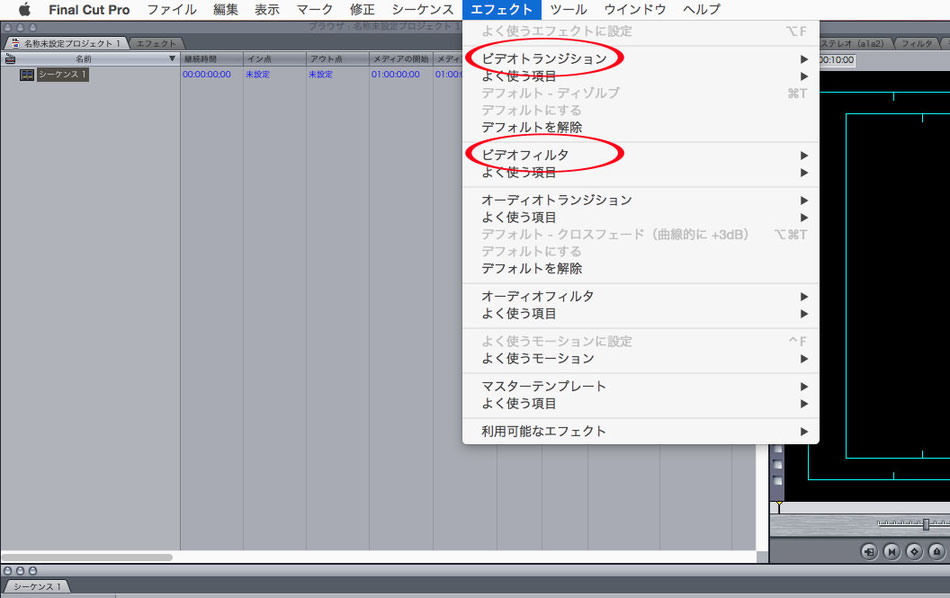The image size is (950, 598).
Task: Open the よく使うモーション submenu
Action: point(641,359)
